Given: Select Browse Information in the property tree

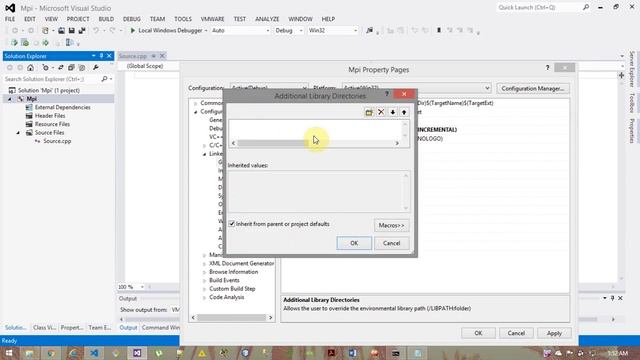Looking at the screenshot, I should pyautogui.click(x=233, y=272).
